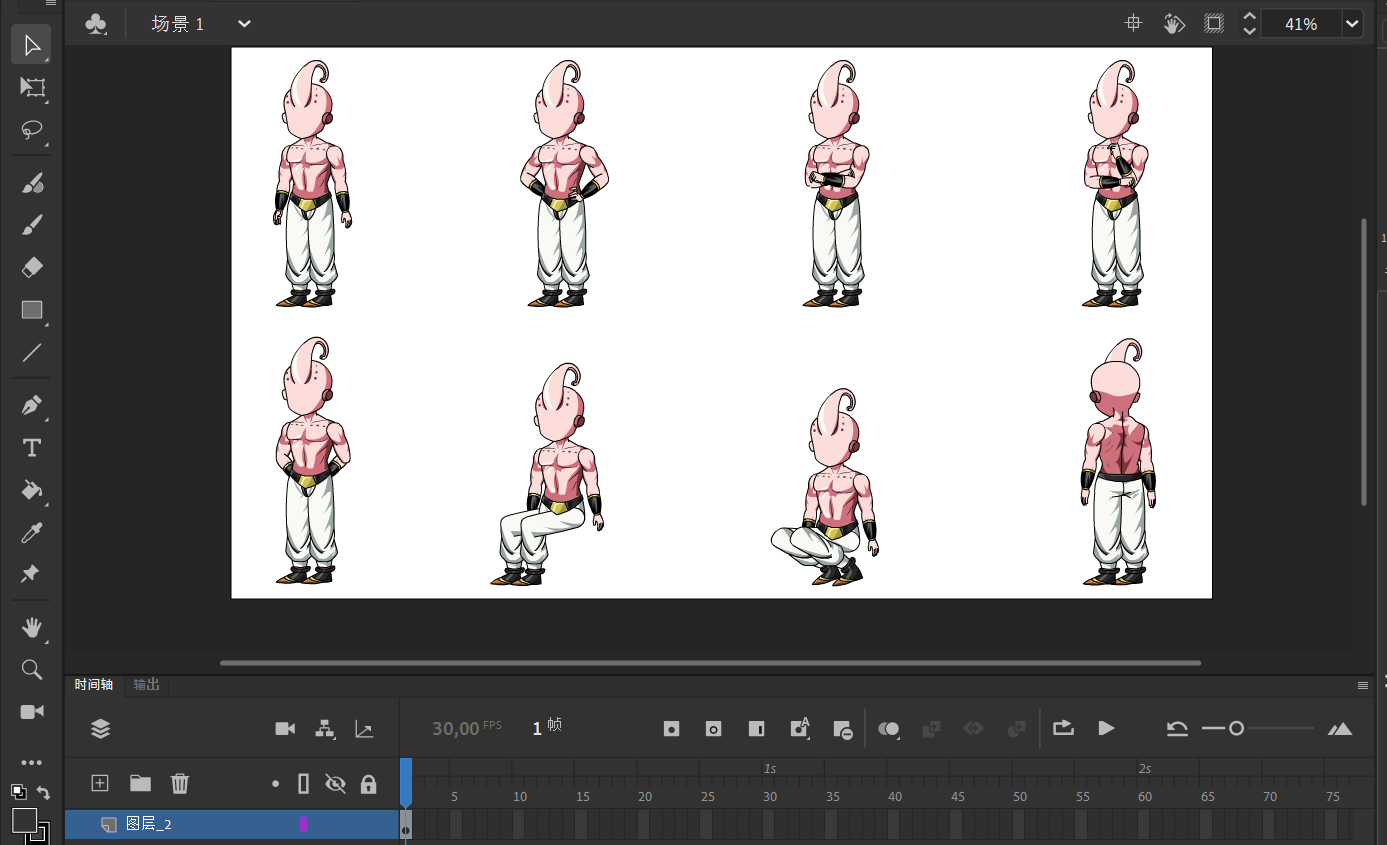The width and height of the screenshot is (1387, 845).
Task: Click 图层_2 purple outline color swatch
Action: point(304,825)
